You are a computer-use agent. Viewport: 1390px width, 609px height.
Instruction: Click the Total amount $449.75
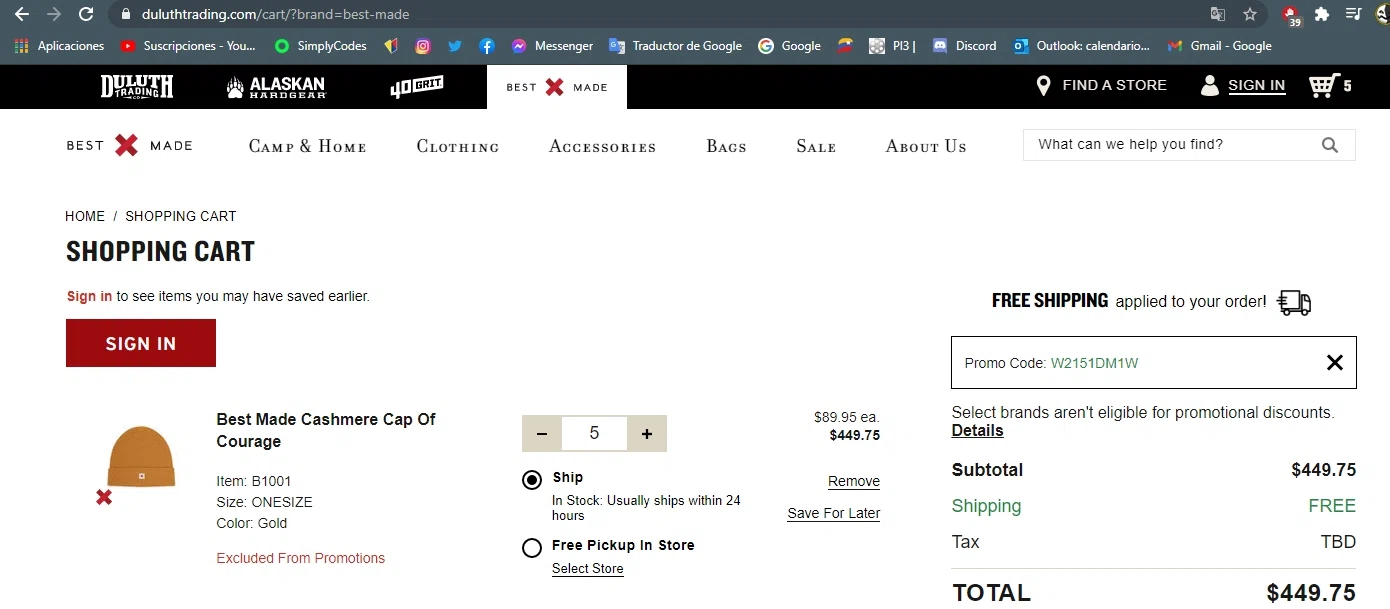(1311, 592)
